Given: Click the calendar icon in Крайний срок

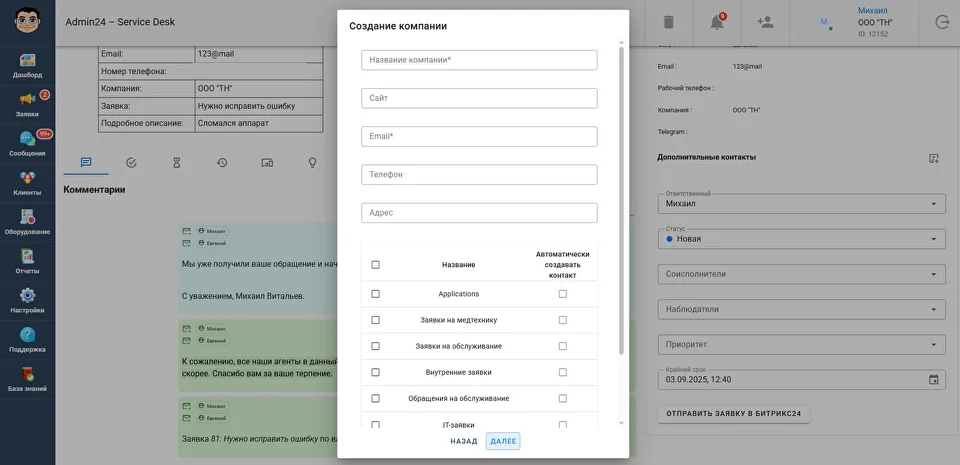Looking at the screenshot, I should (934, 379).
